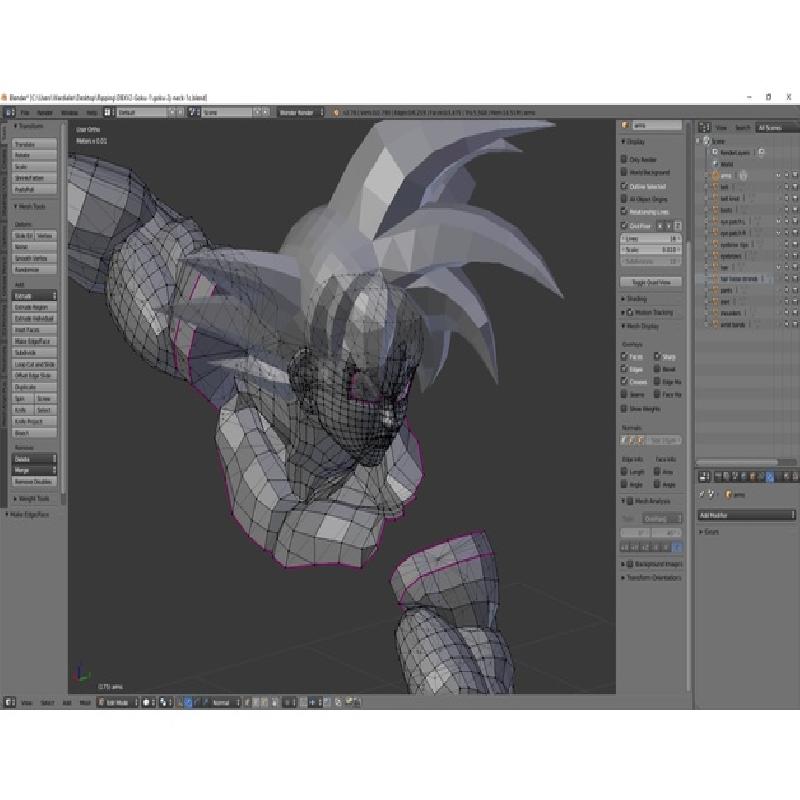Toggle the snap magnet icon
Image resolution: width=800 pixels, height=800 pixels.
pos(304,703)
